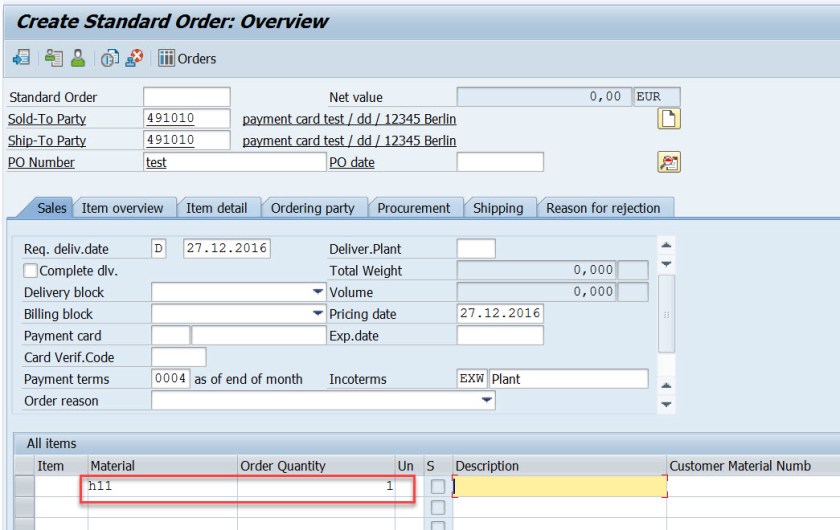The height and width of the screenshot is (530, 840).
Task: Switch to the Shipping tab
Action: tap(498, 208)
